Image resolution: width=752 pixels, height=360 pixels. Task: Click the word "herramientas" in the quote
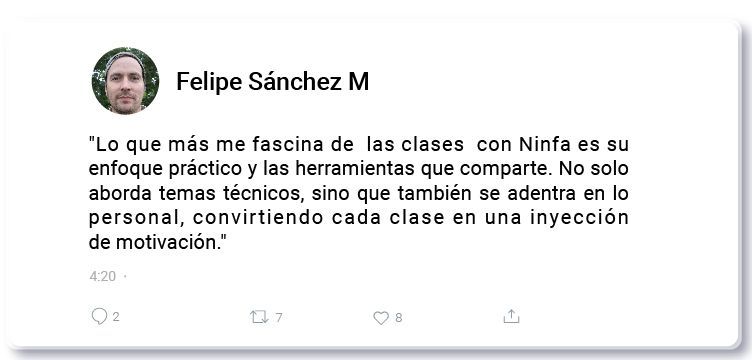354,169
